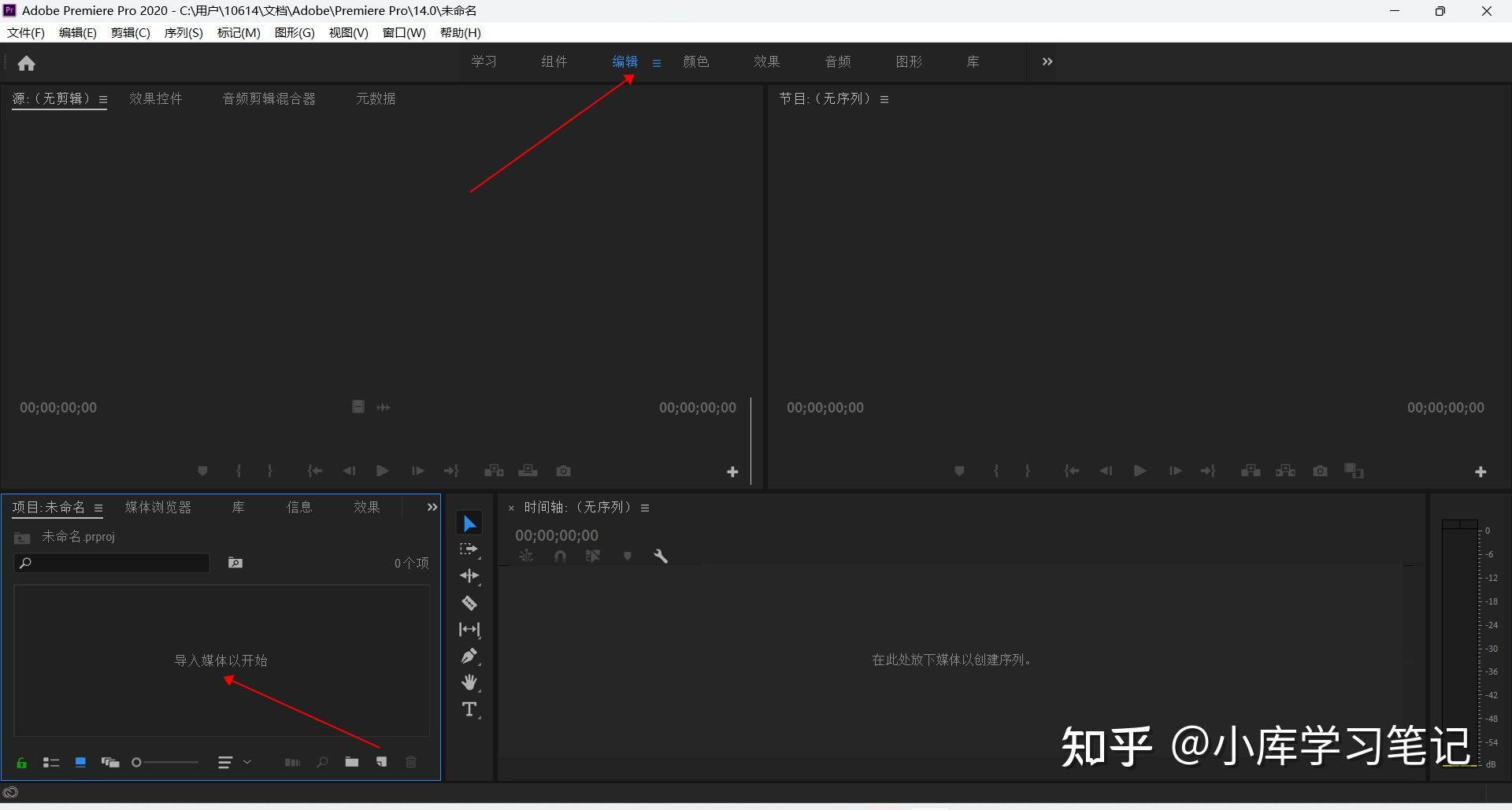
Task: Step forward one frame in Program monitor
Action: (1175, 471)
